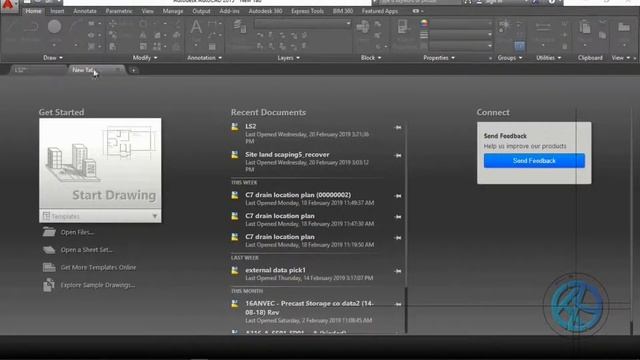Expand the View panel dropdown
640x360 pixels.
(621, 58)
